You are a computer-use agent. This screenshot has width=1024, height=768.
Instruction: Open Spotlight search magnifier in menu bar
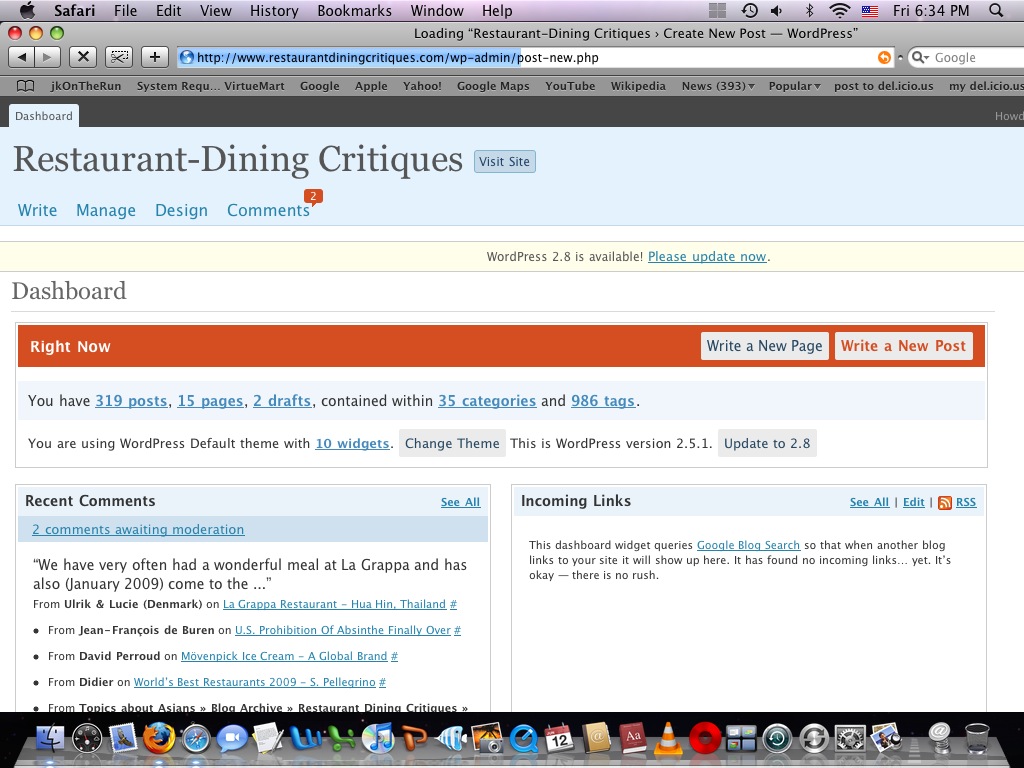995,11
